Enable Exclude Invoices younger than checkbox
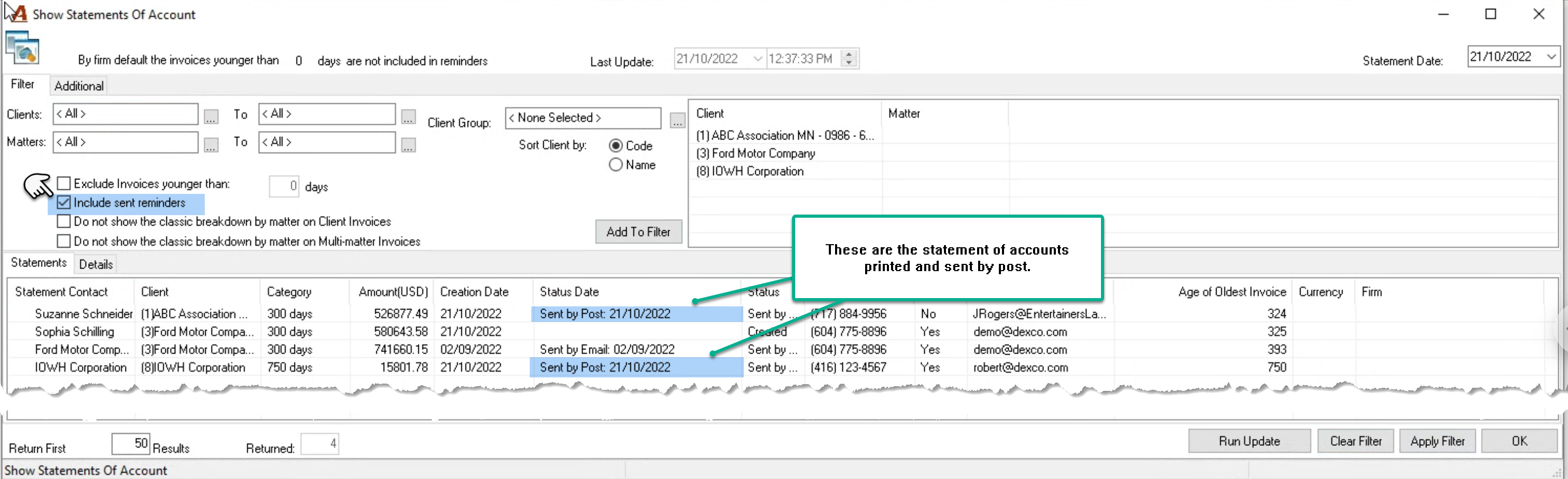Image resolution: width=1568 pixels, height=479 pixels. tap(64, 183)
